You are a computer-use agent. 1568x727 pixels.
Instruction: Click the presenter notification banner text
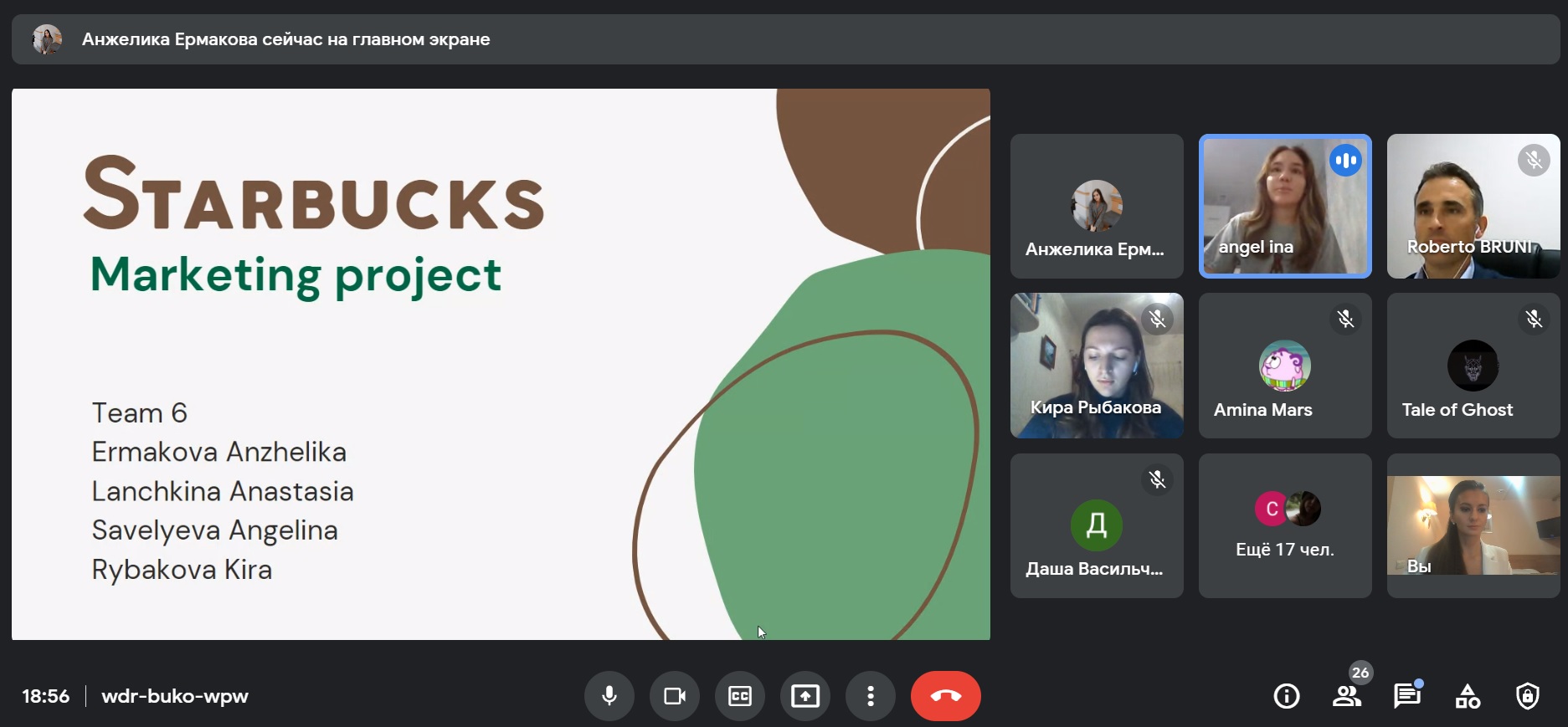[x=285, y=39]
